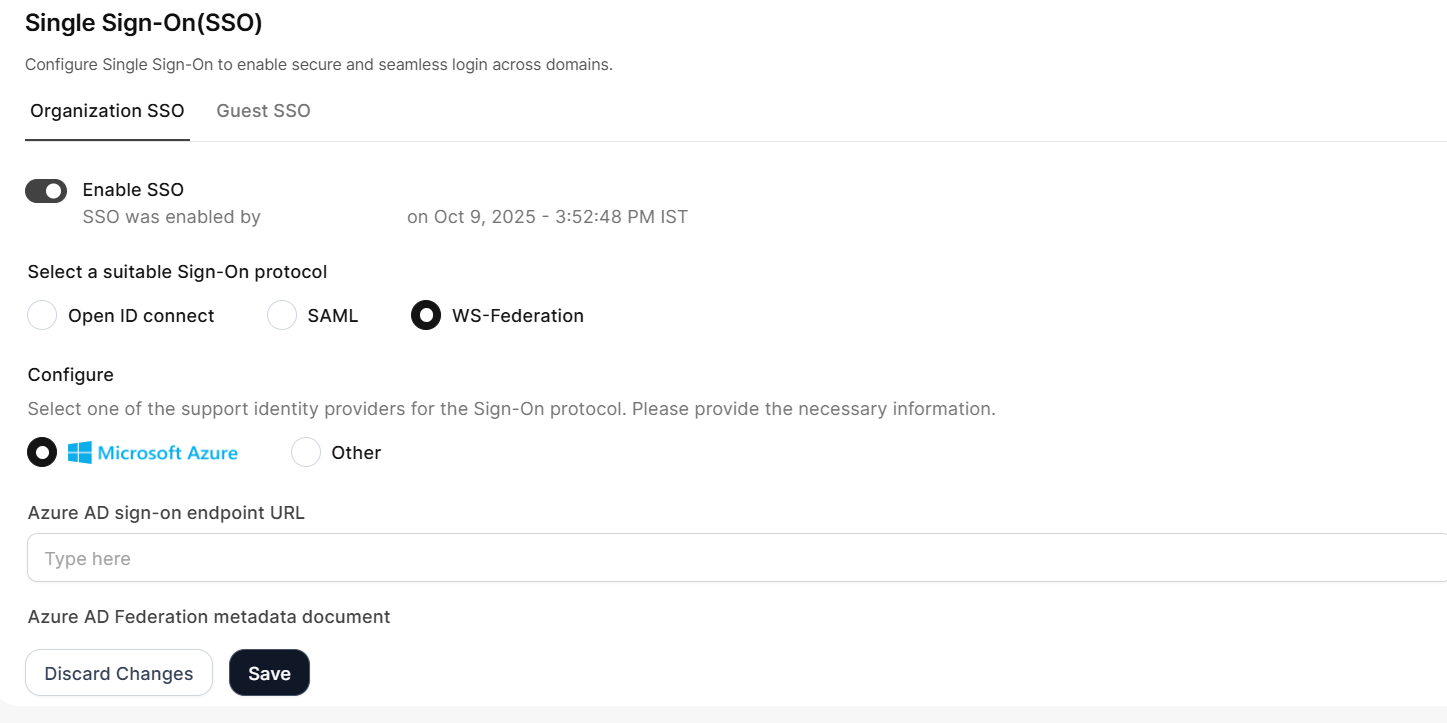
Task: Pick the Microsoft Azure identity provider radio
Action: (x=42, y=453)
